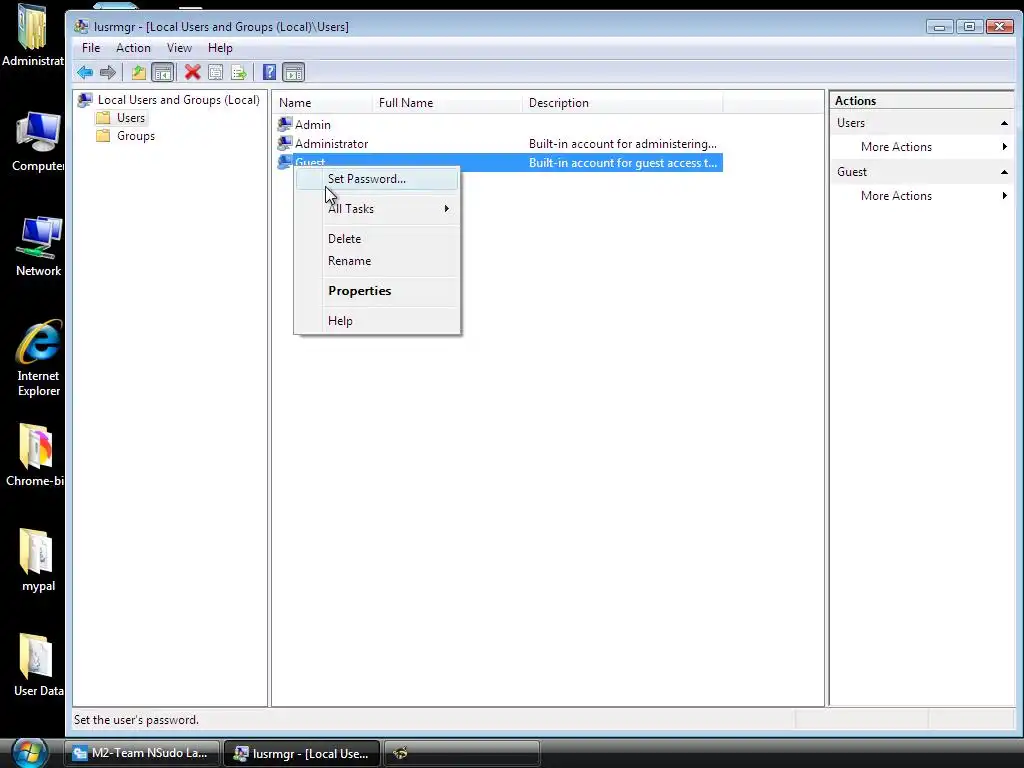Viewport: 1024px width, 768px height.
Task: Click the lusrmgr window title bar icon
Action: [x=81, y=27]
